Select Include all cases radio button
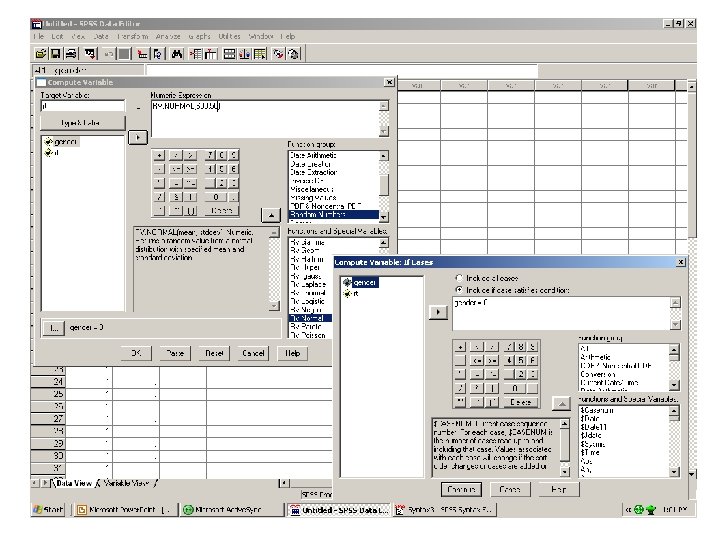Viewport: 720px width, 540px height. [x=459, y=278]
